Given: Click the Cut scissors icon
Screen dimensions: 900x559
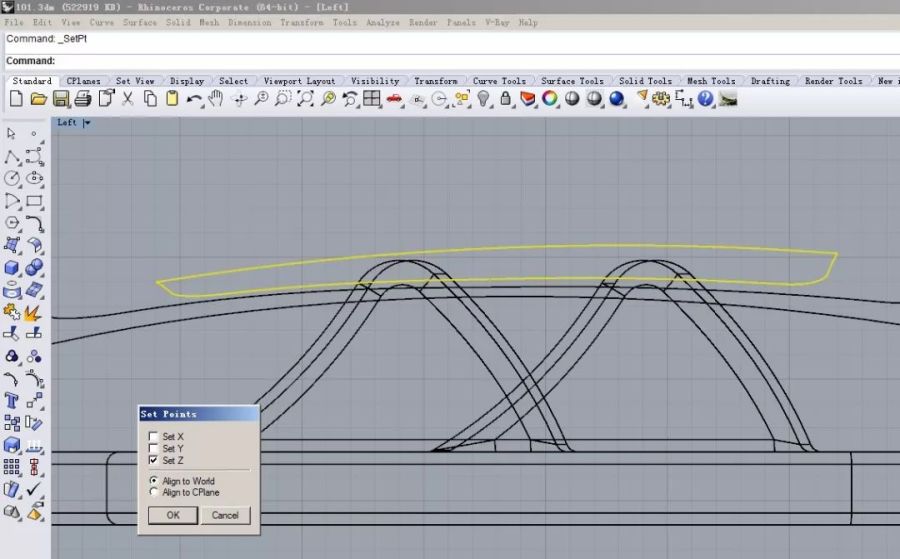Looking at the screenshot, I should [x=128, y=98].
